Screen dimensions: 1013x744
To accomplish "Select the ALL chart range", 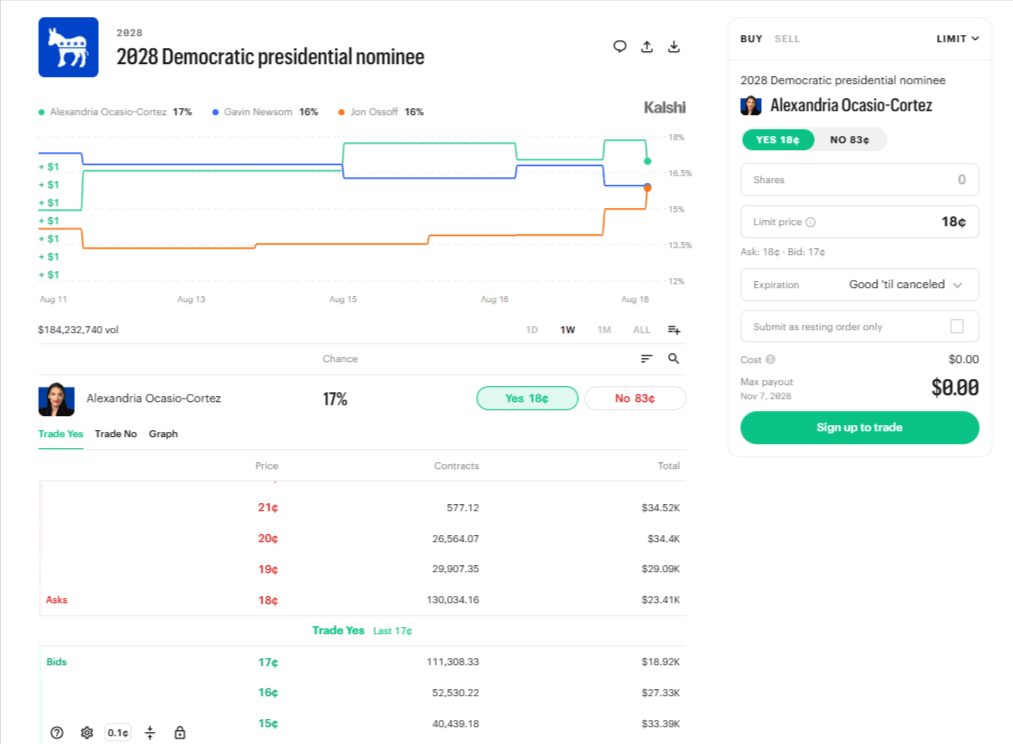I will coord(642,330).
